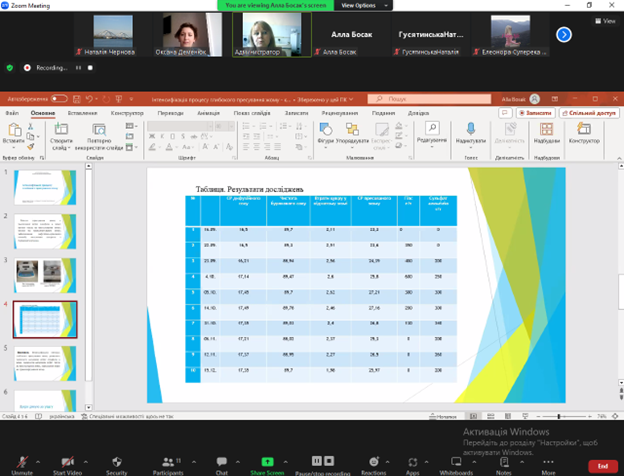The width and height of the screenshot is (624, 476).
Task: Open the View Options dropdown
Action: click(x=363, y=5)
